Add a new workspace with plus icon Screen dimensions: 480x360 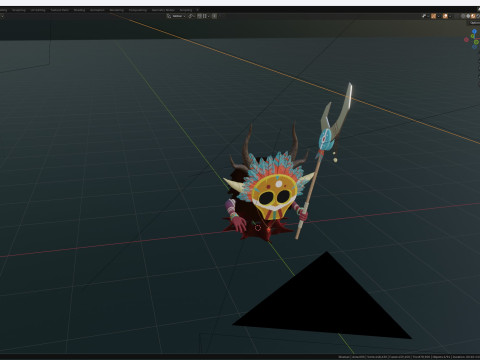(198, 10)
